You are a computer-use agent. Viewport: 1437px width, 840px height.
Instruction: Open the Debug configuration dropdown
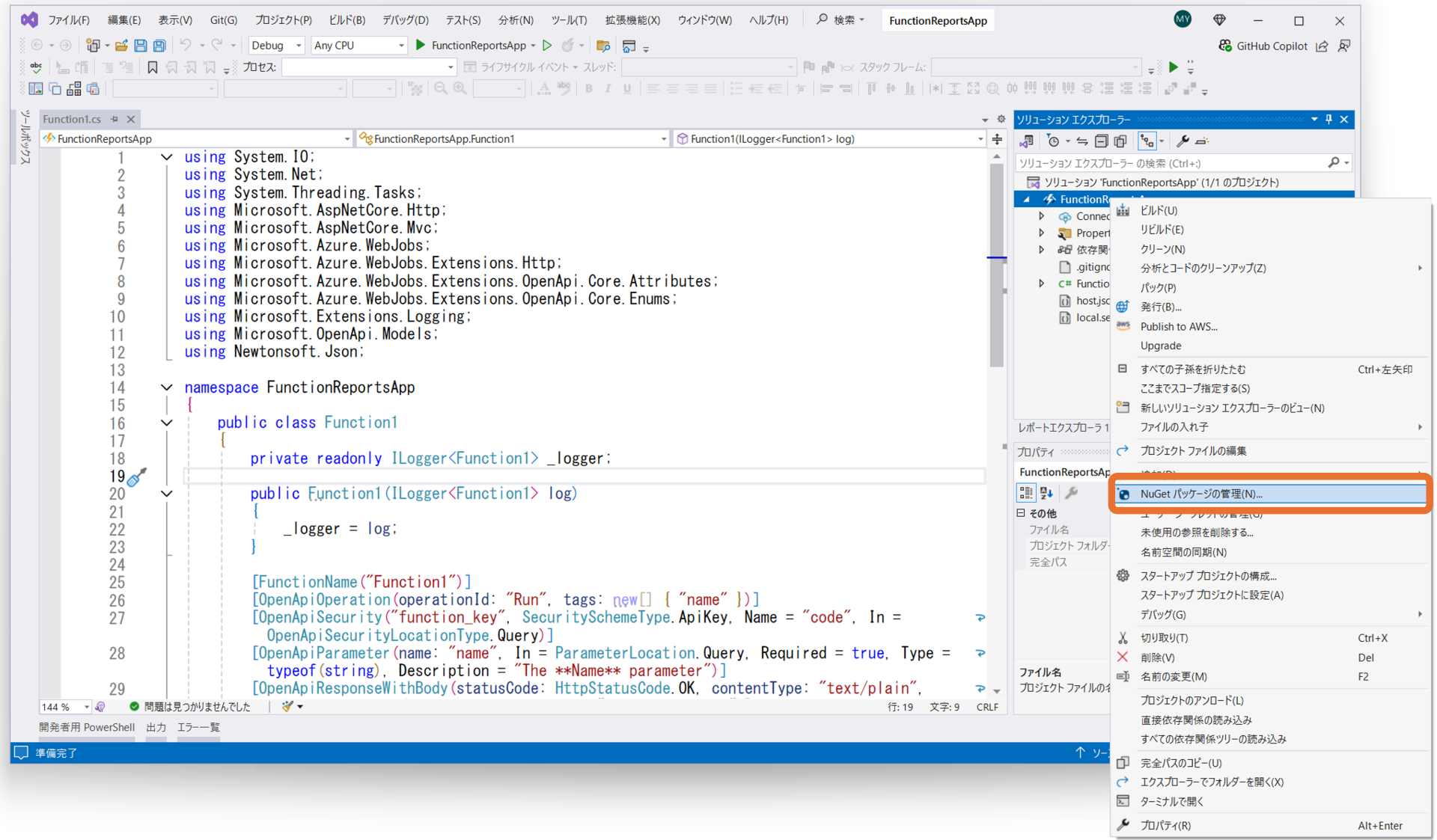(276, 46)
